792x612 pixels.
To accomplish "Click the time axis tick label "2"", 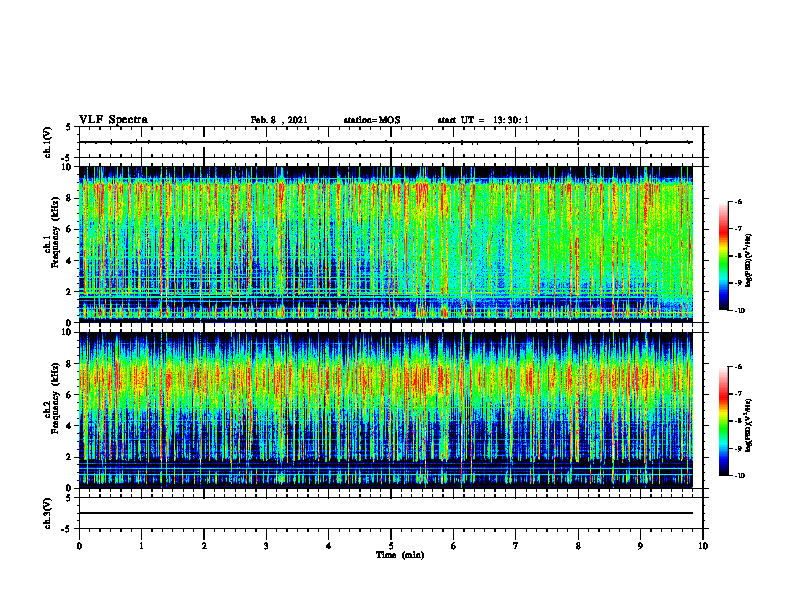I will (x=204, y=546).
